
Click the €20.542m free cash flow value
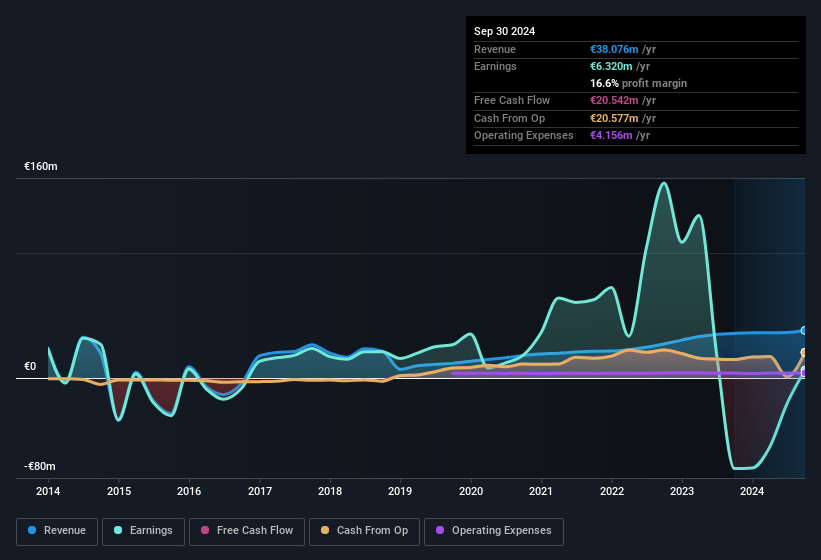point(614,100)
